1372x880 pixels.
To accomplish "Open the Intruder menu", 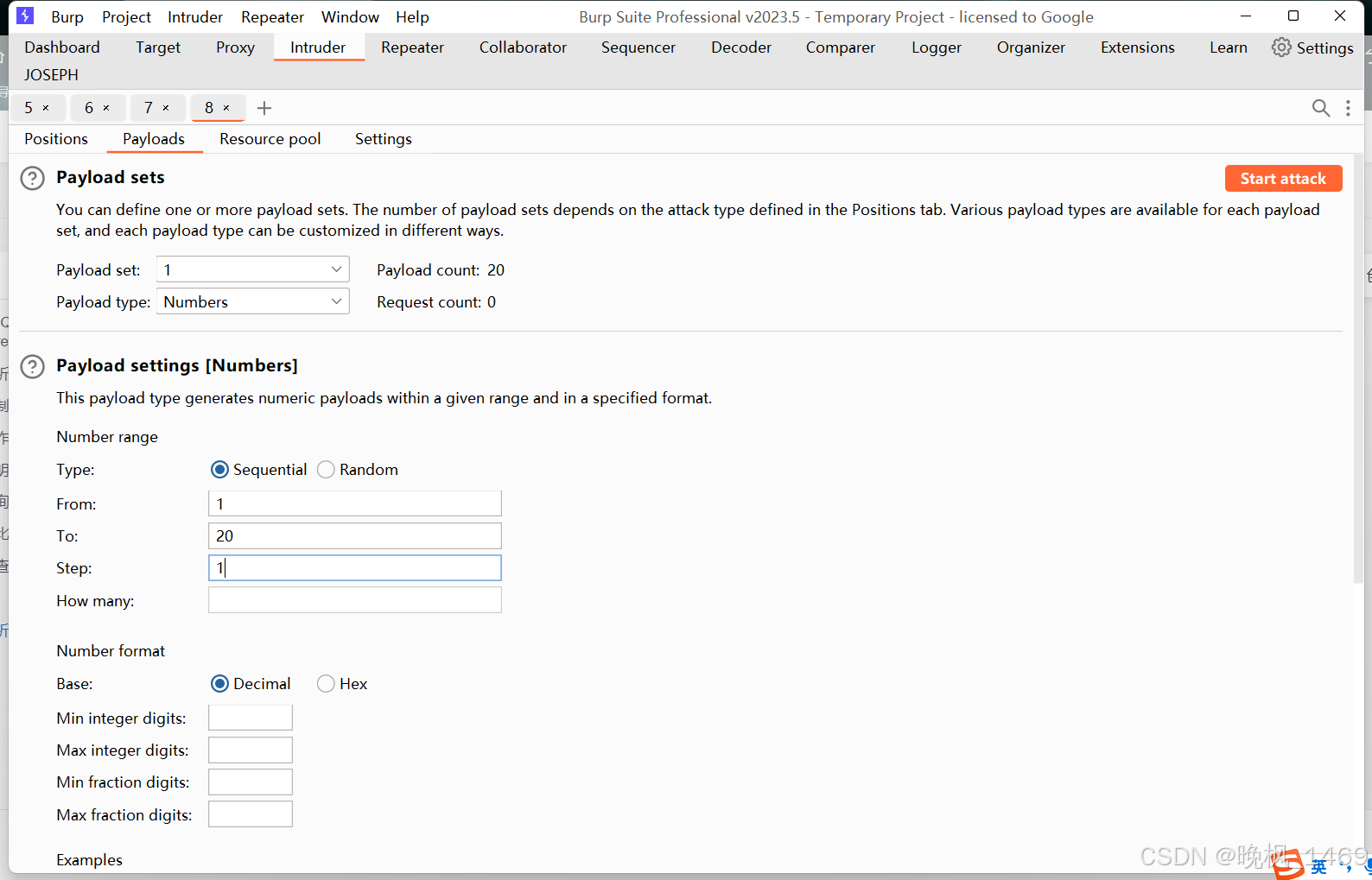I will (x=195, y=16).
